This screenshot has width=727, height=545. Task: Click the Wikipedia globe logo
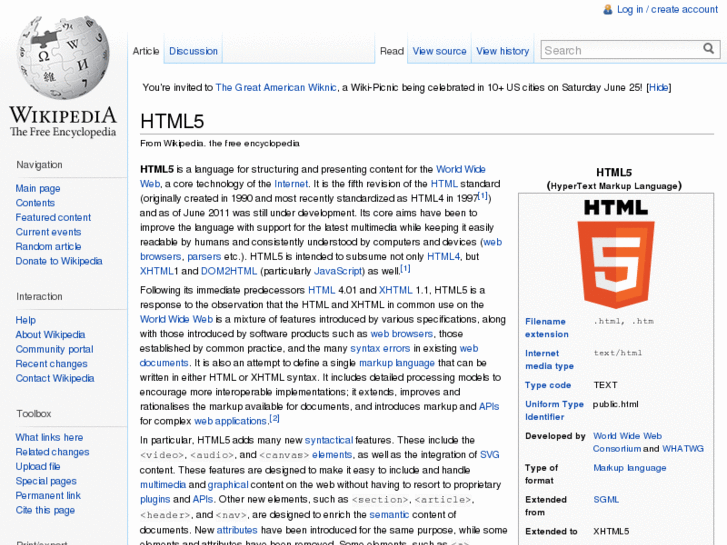pos(63,58)
